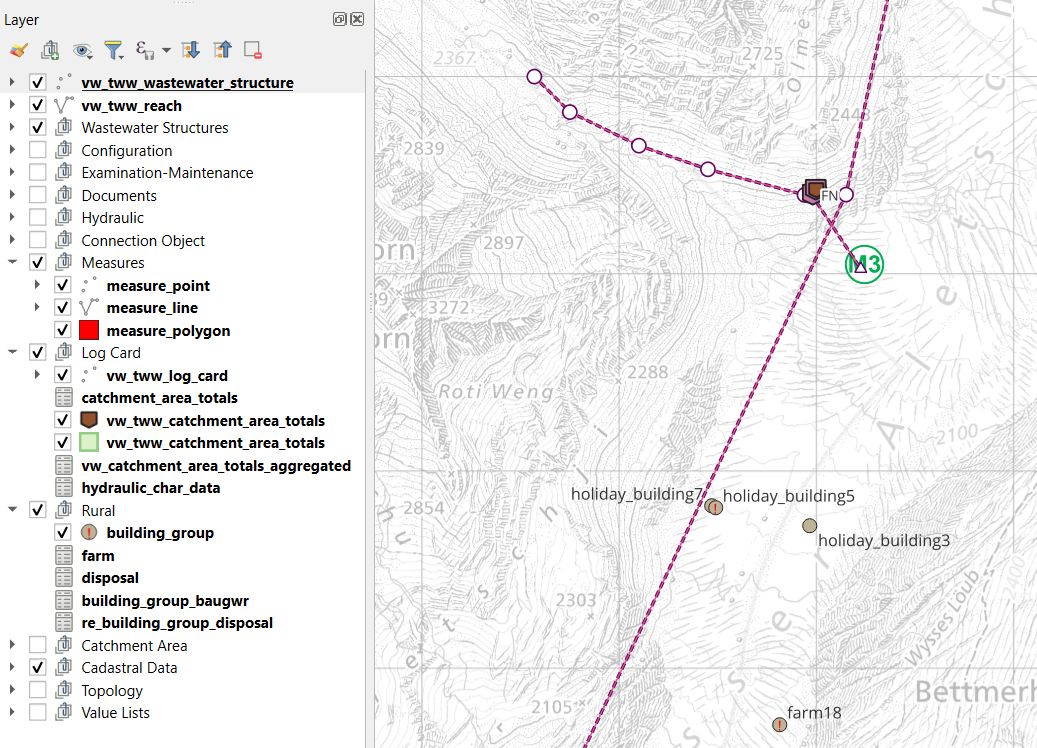Hide the measure_polygon layer
This screenshot has width=1037, height=748.
click(x=63, y=330)
